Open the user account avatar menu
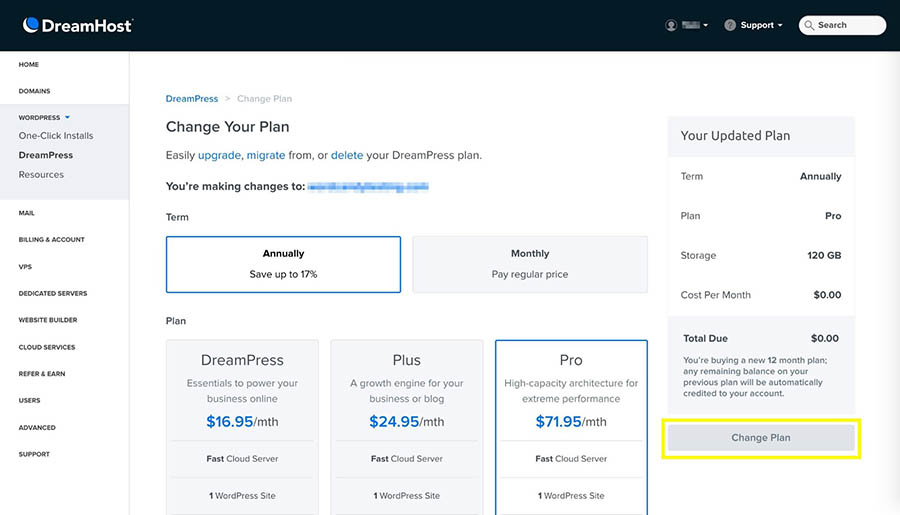This screenshot has width=900, height=515. pos(670,25)
